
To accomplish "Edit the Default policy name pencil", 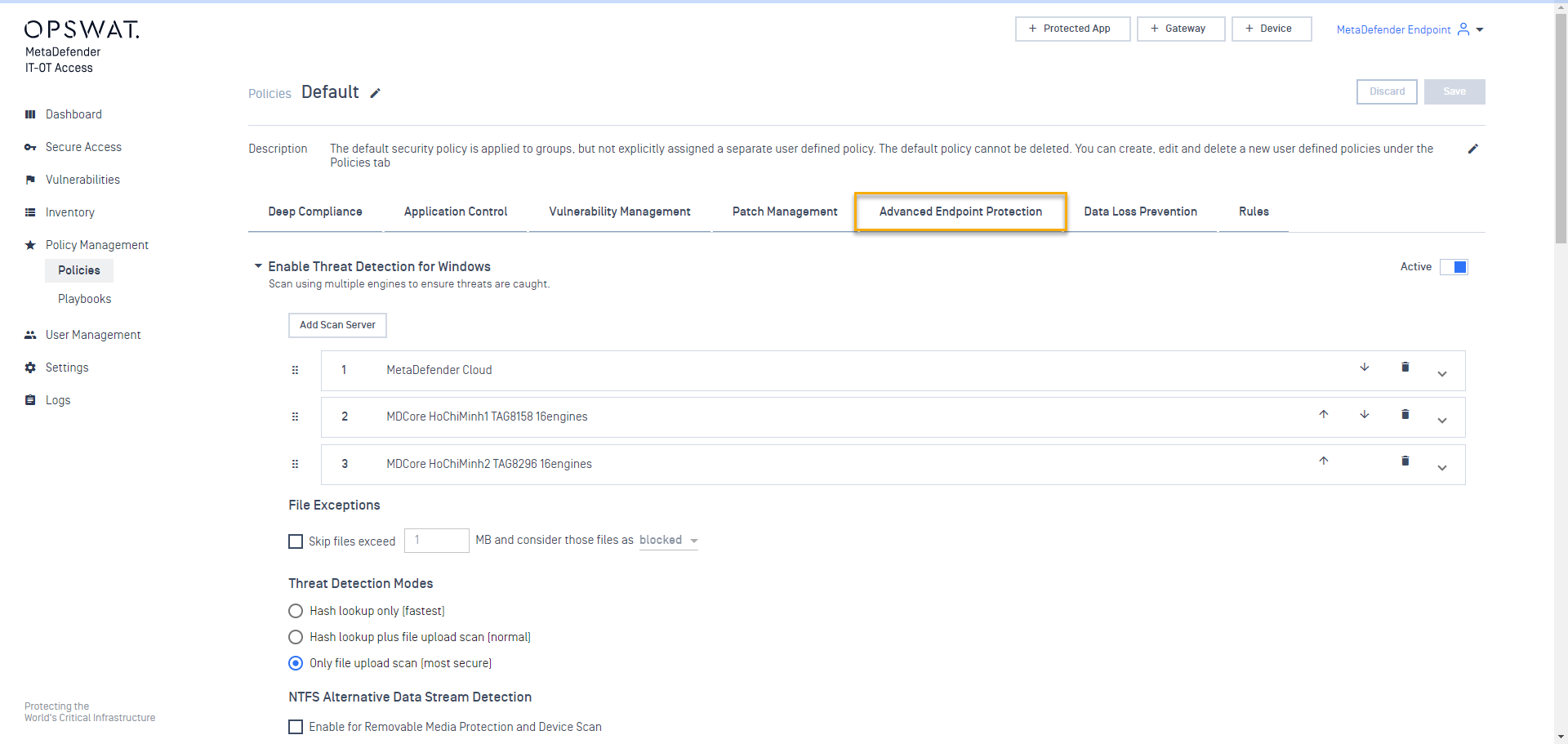I will click(x=375, y=93).
